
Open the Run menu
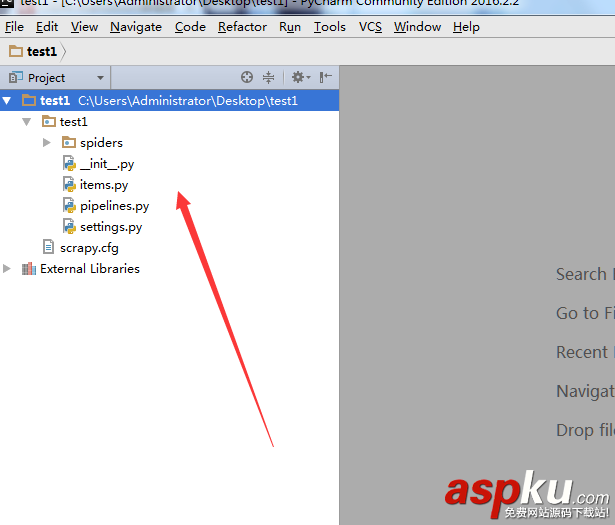(290, 27)
